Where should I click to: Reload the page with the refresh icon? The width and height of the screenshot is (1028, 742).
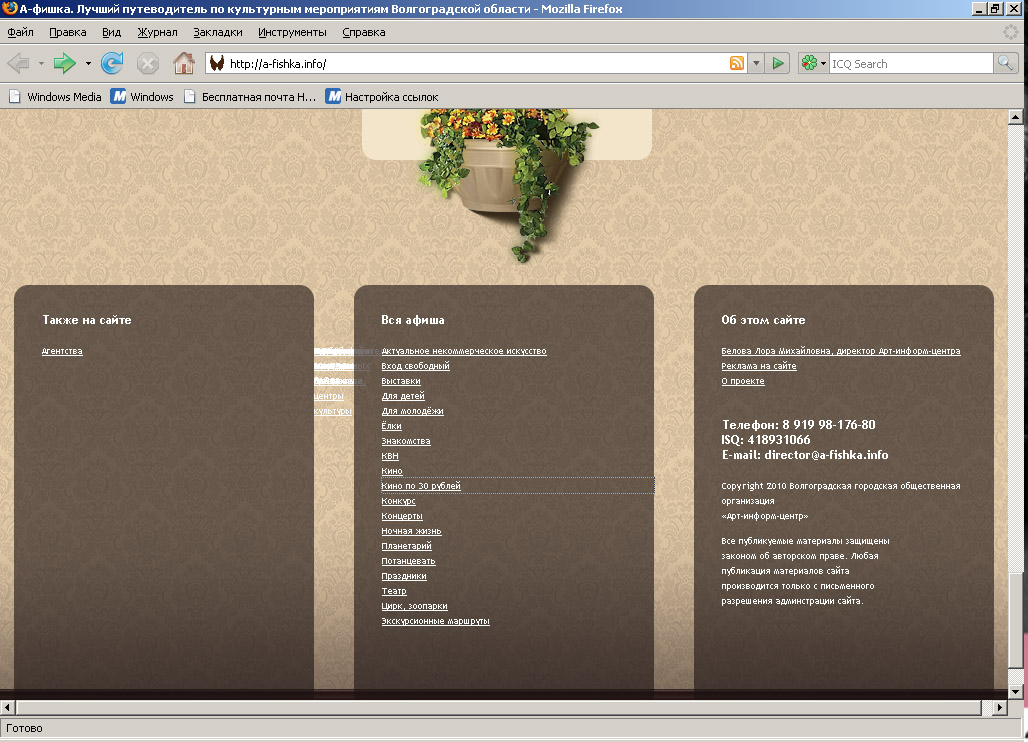pos(112,64)
